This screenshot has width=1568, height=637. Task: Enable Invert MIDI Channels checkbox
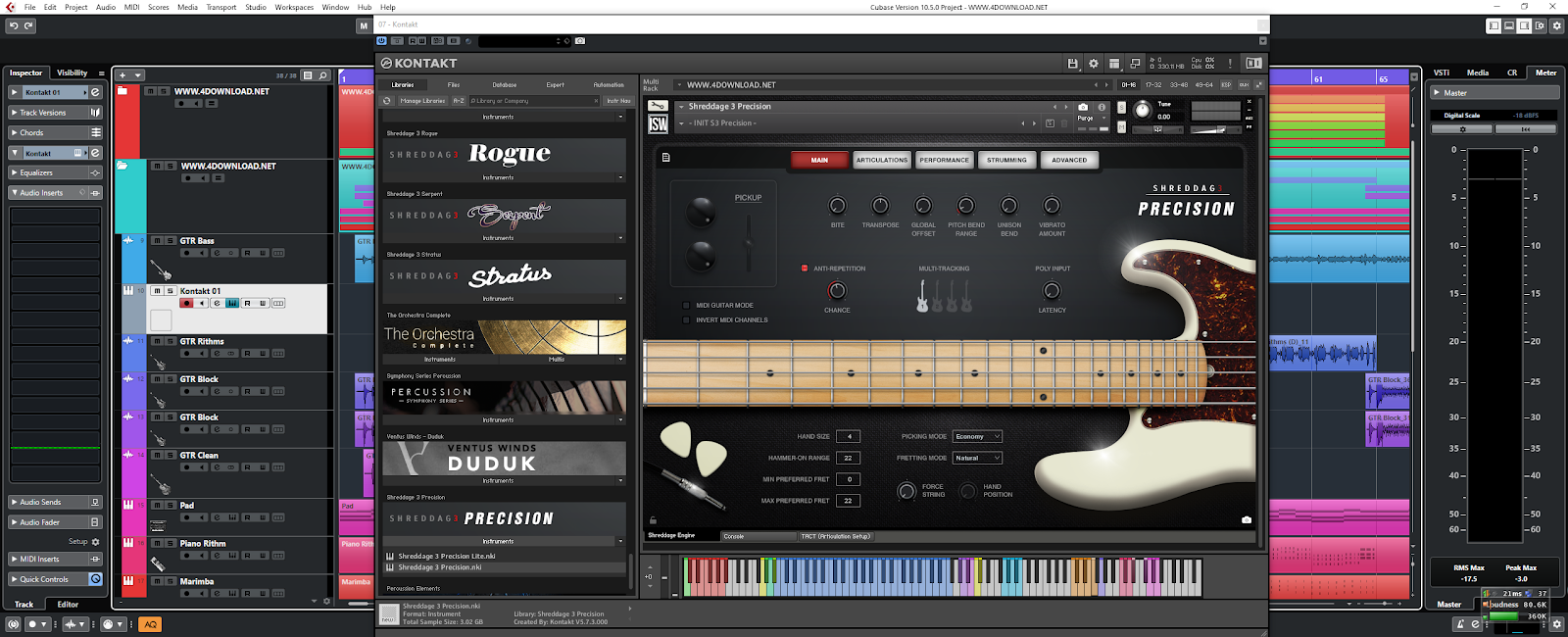pyautogui.click(x=686, y=319)
